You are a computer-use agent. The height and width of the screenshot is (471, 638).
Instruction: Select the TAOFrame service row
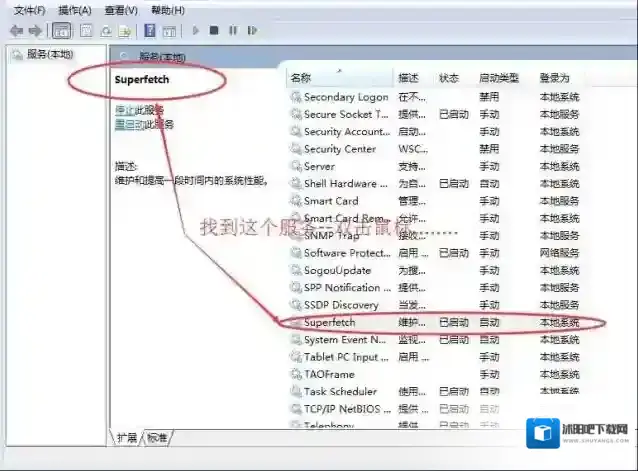(435, 374)
